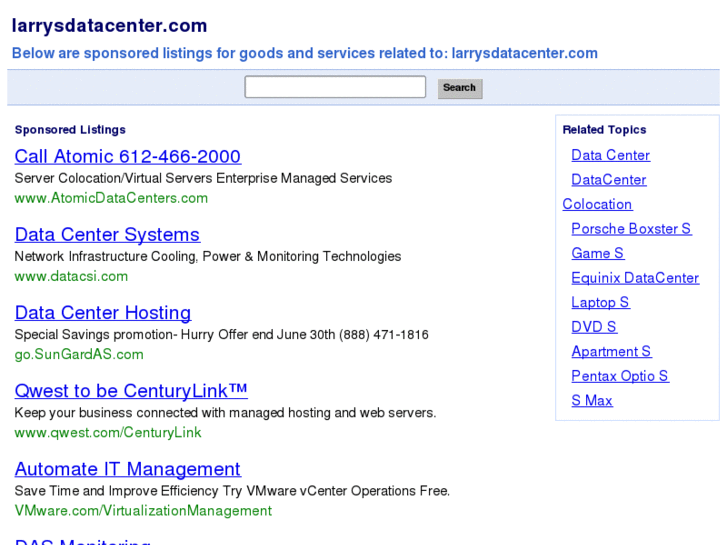Visit VMware.com/VirtualizationManagement link
The height and width of the screenshot is (545, 727).
coord(143,511)
